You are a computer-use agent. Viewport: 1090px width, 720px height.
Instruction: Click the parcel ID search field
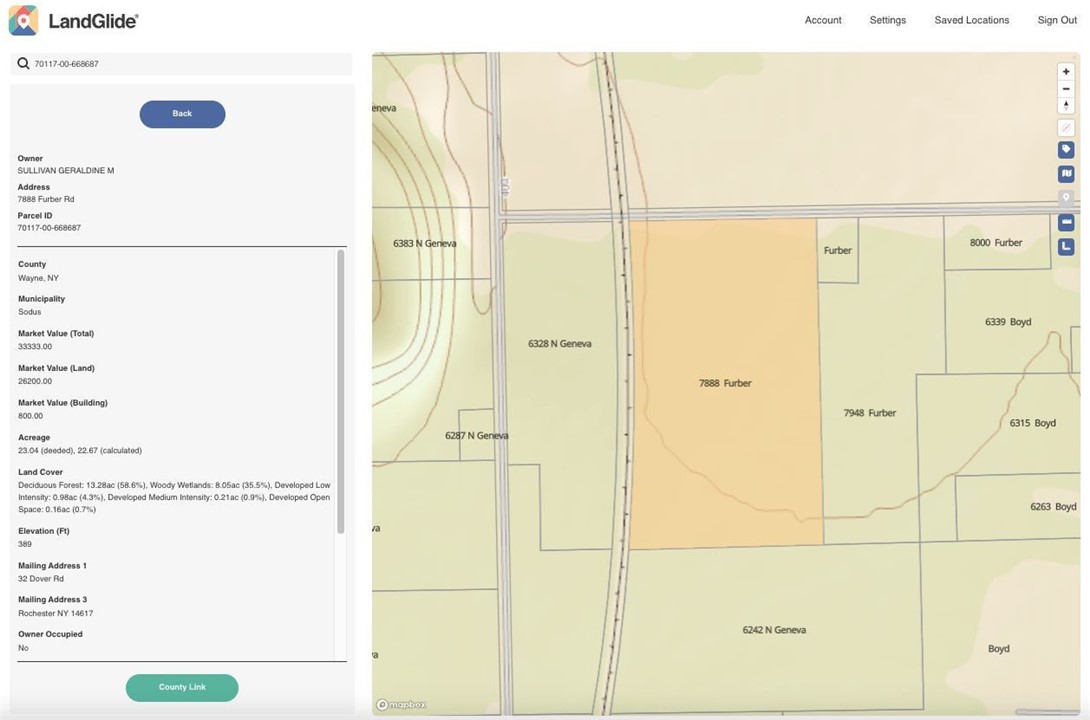[x=190, y=64]
